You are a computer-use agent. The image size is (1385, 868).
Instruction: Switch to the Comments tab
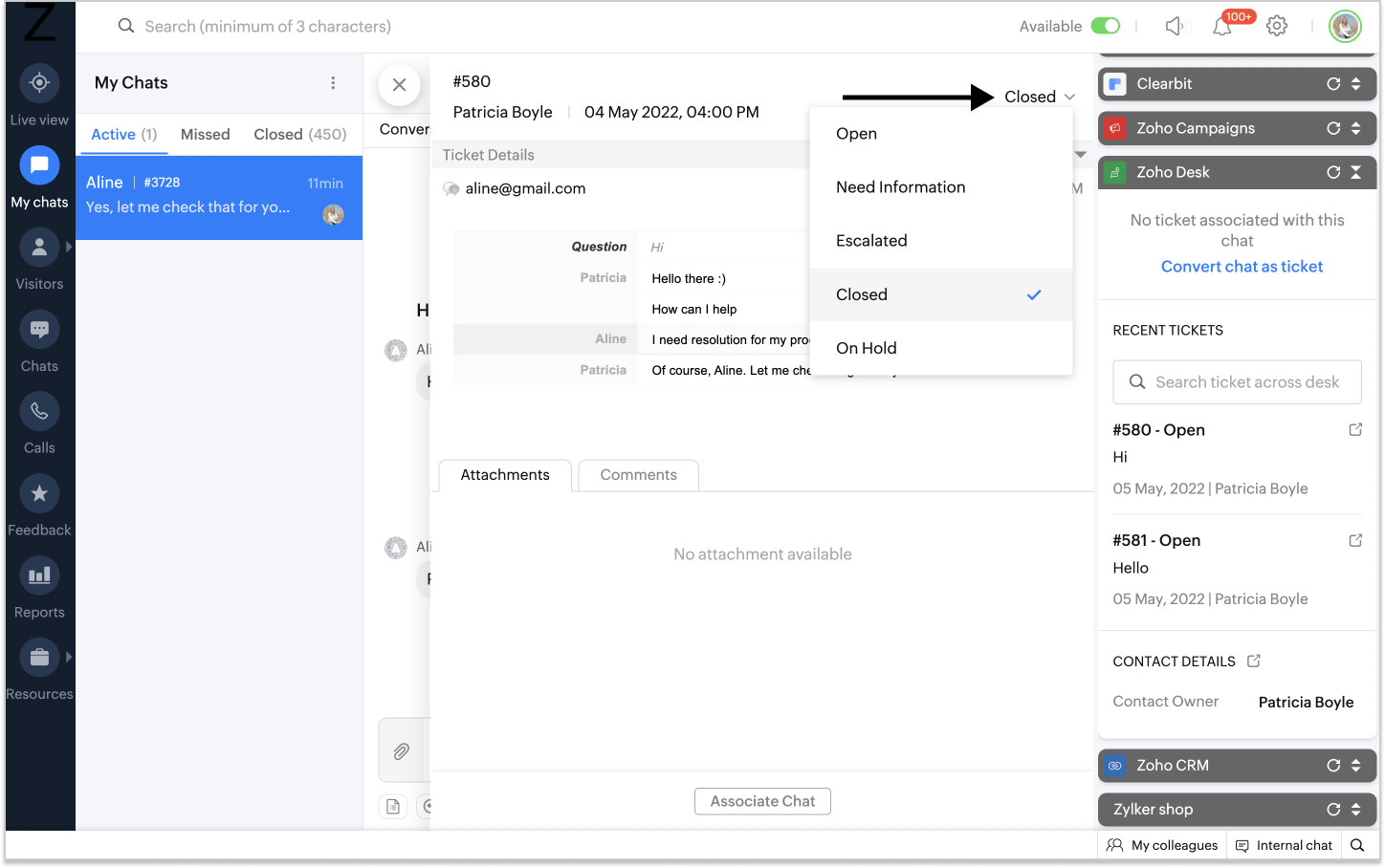(x=638, y=475)
